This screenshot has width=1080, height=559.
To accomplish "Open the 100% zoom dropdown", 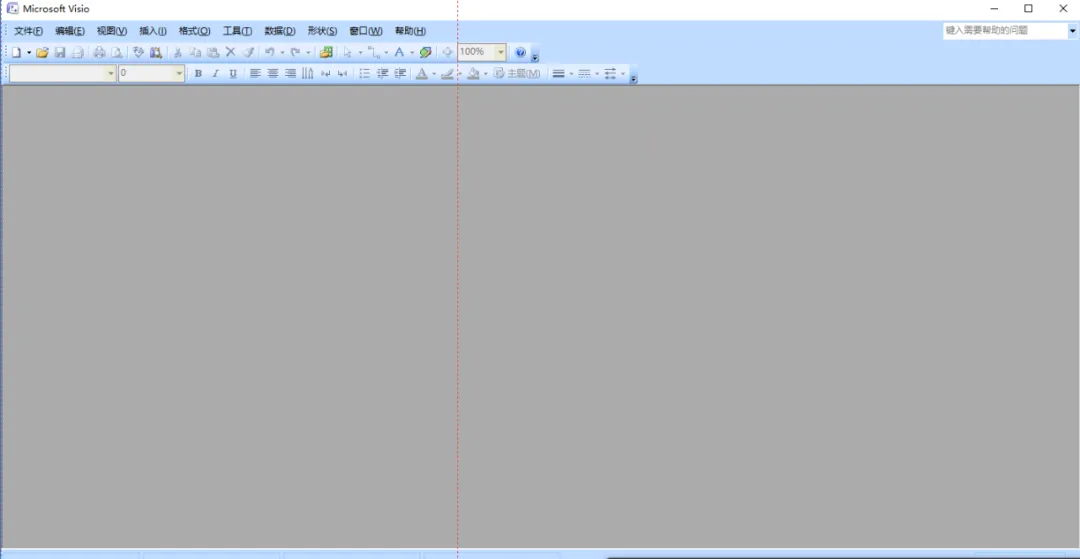I will pos(501,52).
